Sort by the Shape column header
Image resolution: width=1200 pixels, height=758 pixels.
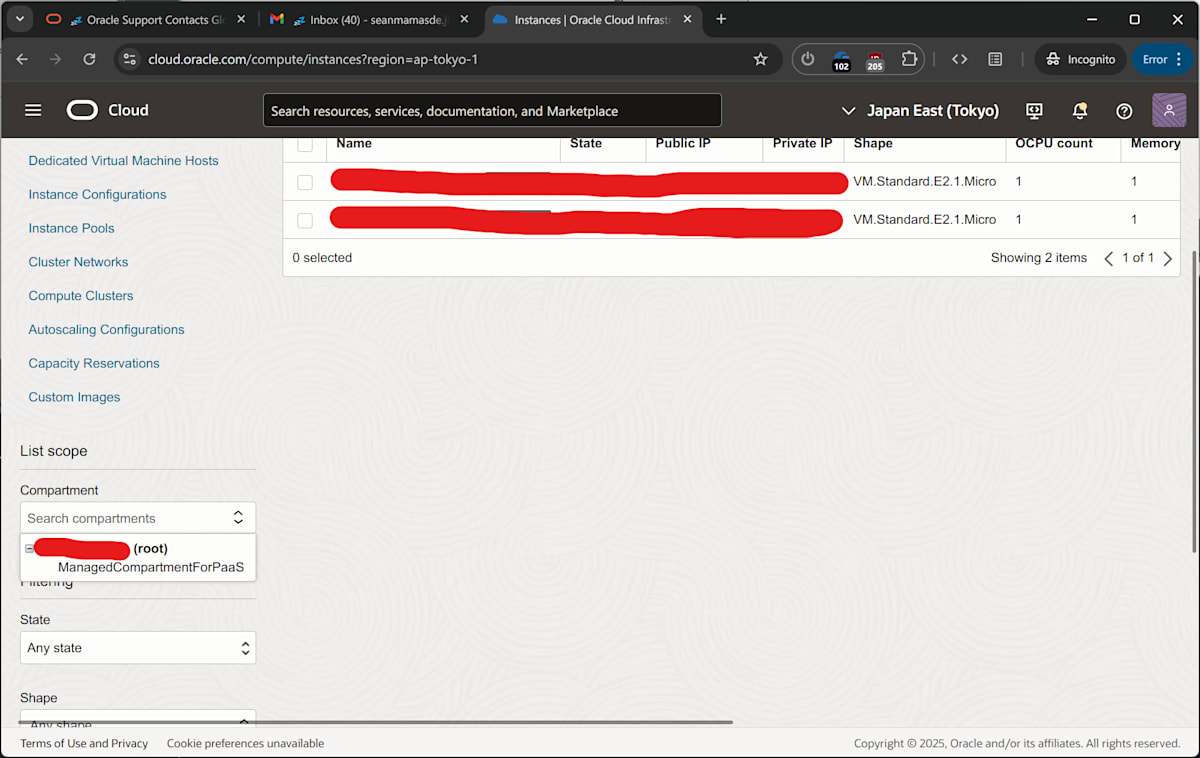(x=873, y=143)
